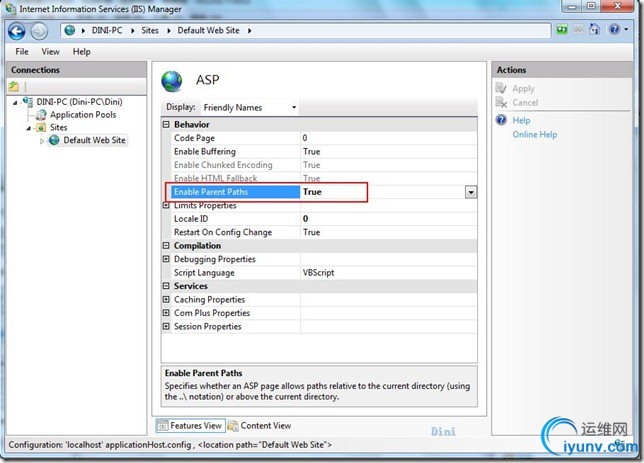Image resolution: width=644 pixels, height=463 pixels.
Task: Click the blue Help question-mark toolbar icon
Action: 614,30
